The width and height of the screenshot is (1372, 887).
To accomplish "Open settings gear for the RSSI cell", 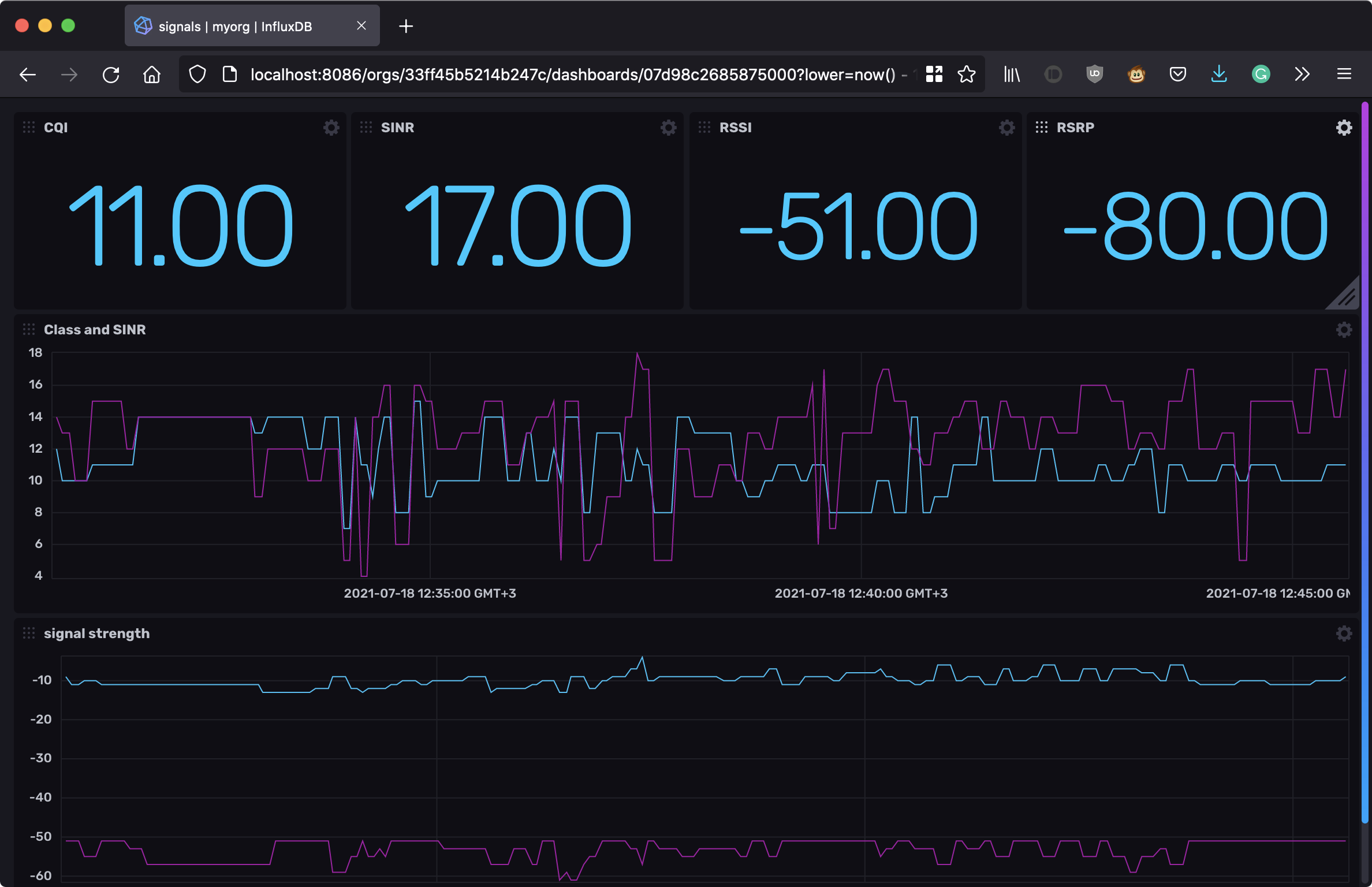I will pos(1006,128).
